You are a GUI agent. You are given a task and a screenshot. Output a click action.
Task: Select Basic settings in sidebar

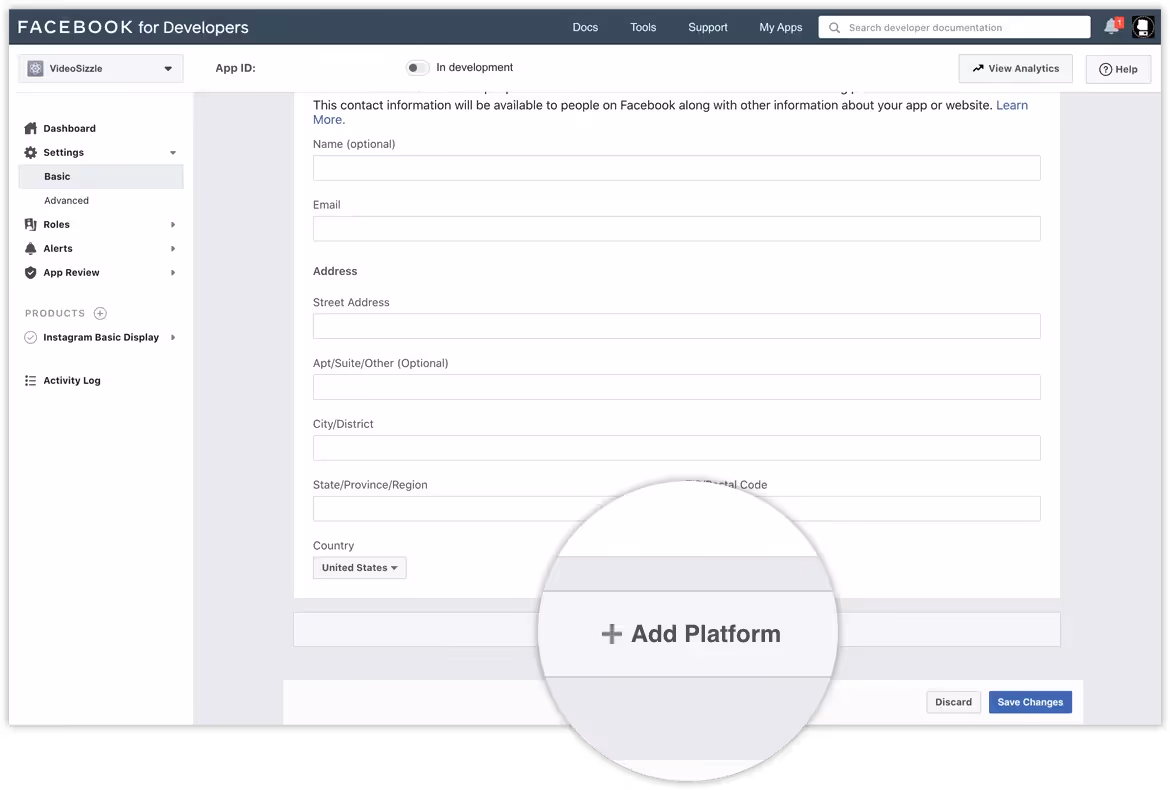(101, 177)
